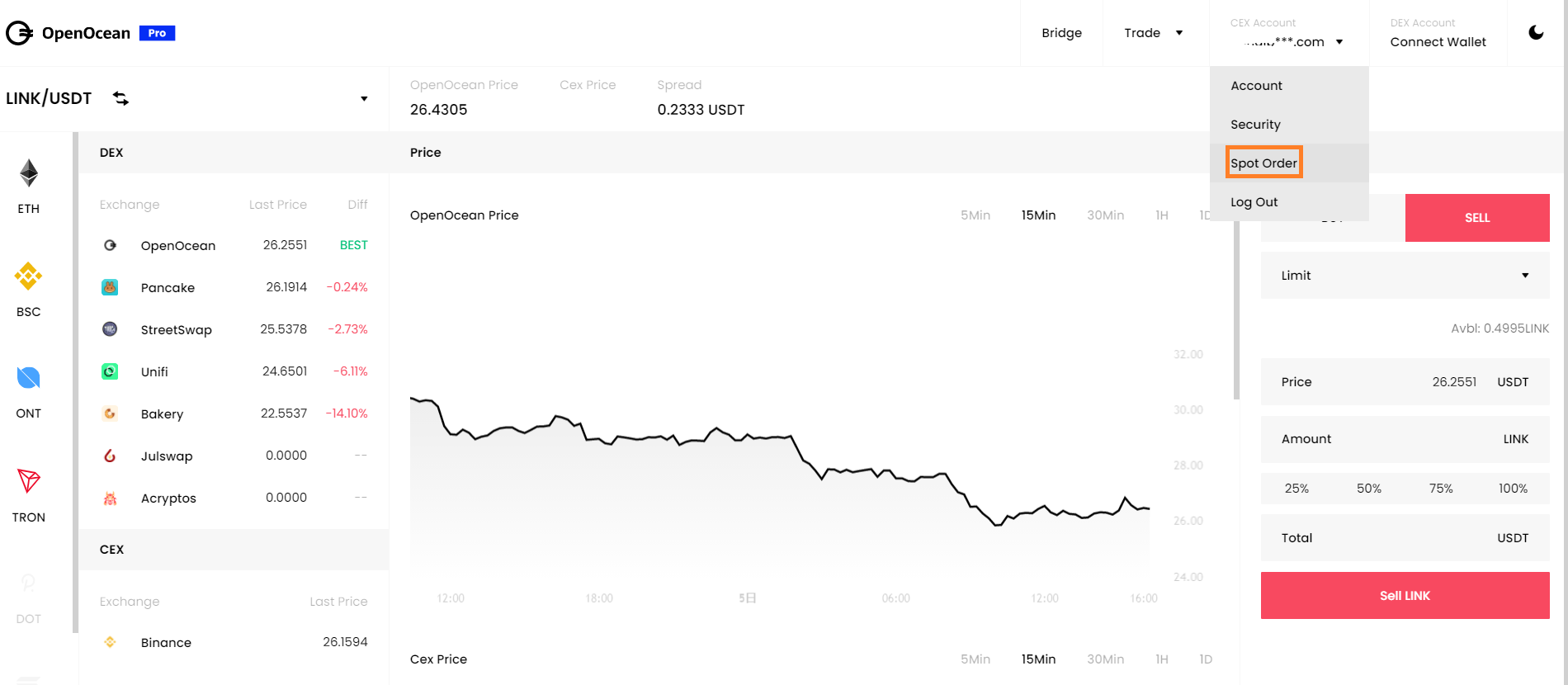Switch to the SELL tab
This screenshot has width=1568, height=685.
(x=1477, y=218)
